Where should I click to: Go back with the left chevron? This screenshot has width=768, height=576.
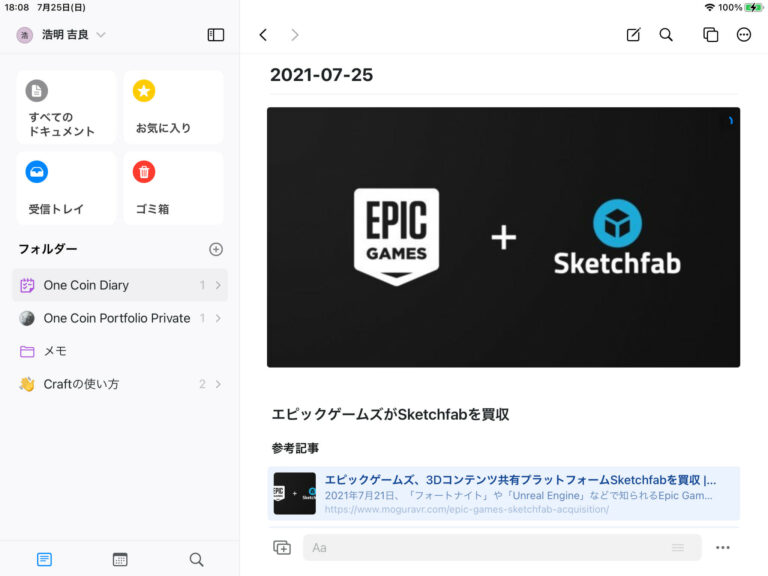tap(263, 35)
